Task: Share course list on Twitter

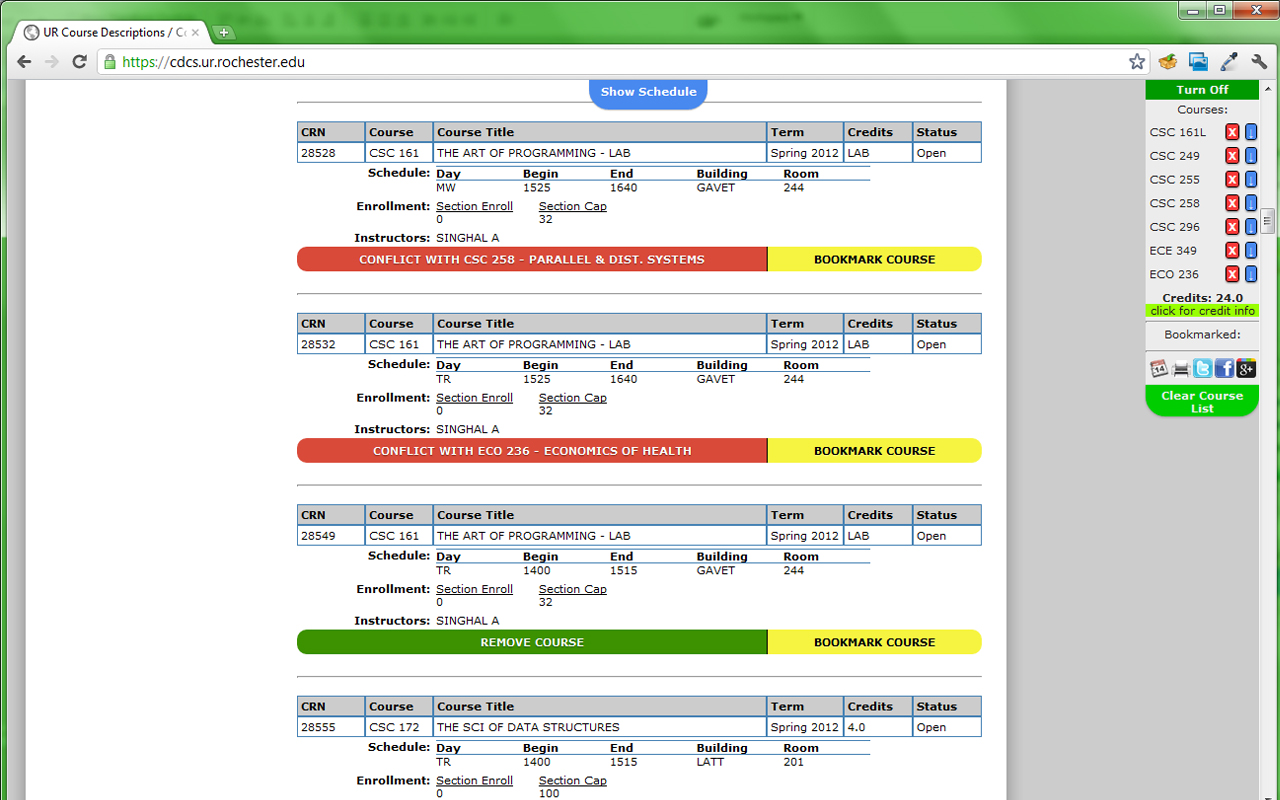Action: (x=1202, y=368)
